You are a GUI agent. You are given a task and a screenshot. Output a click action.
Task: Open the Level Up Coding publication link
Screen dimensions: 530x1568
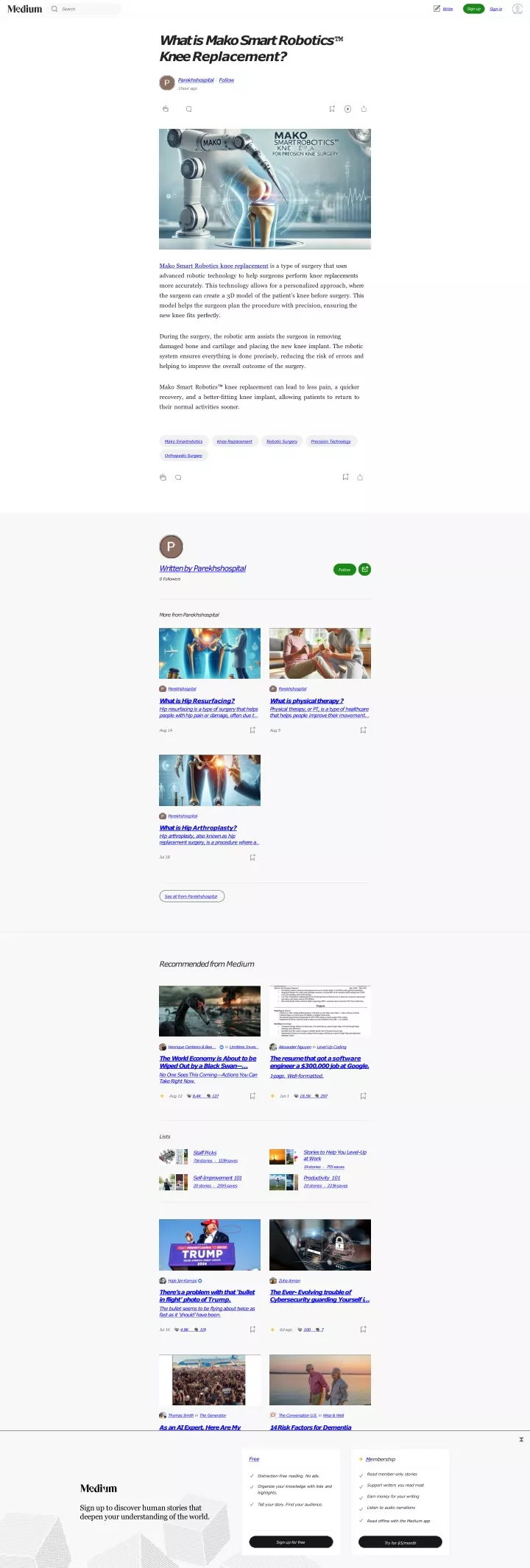point(331,1047)
